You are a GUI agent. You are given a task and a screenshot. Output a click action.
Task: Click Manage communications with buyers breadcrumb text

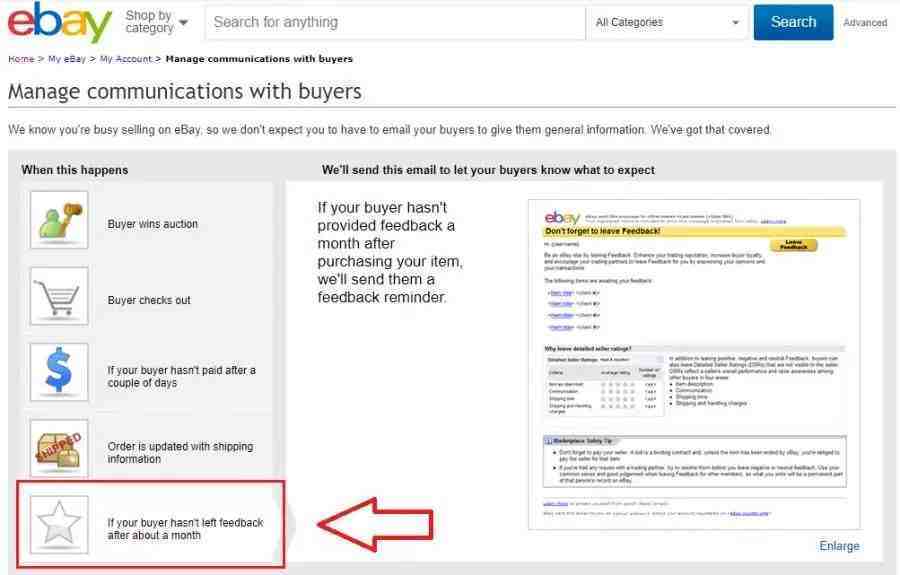pos(259,59)
